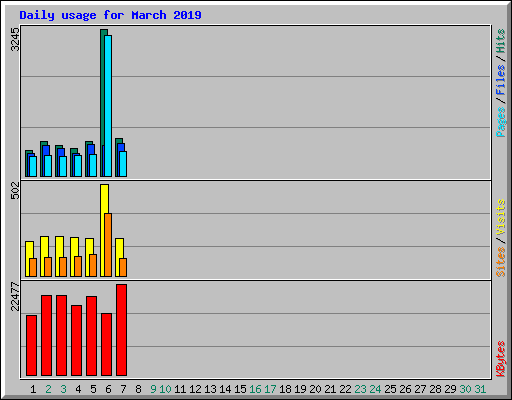Click the orange sites bar for day 6
The image size is (512, 400).
pyautogui.click(x=108, y=245)
